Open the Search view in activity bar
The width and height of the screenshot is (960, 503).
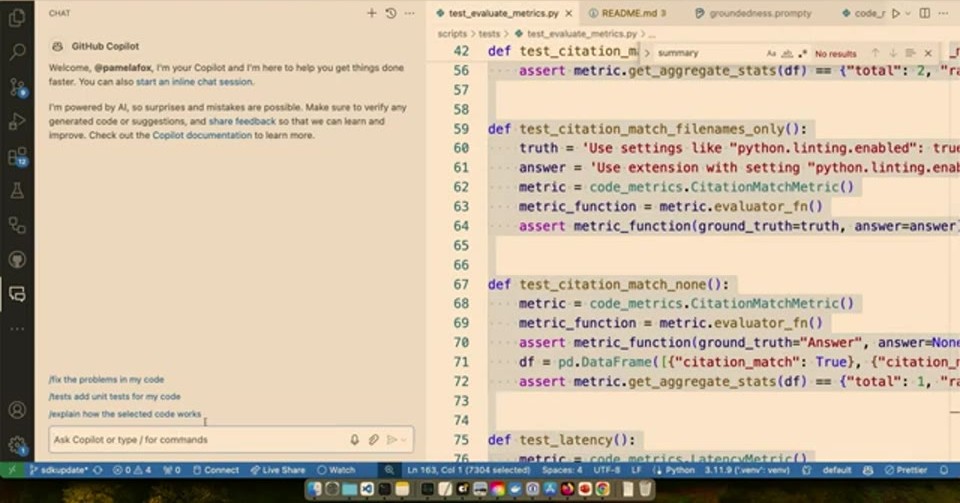pyautogui.click(x=17, y=52)
